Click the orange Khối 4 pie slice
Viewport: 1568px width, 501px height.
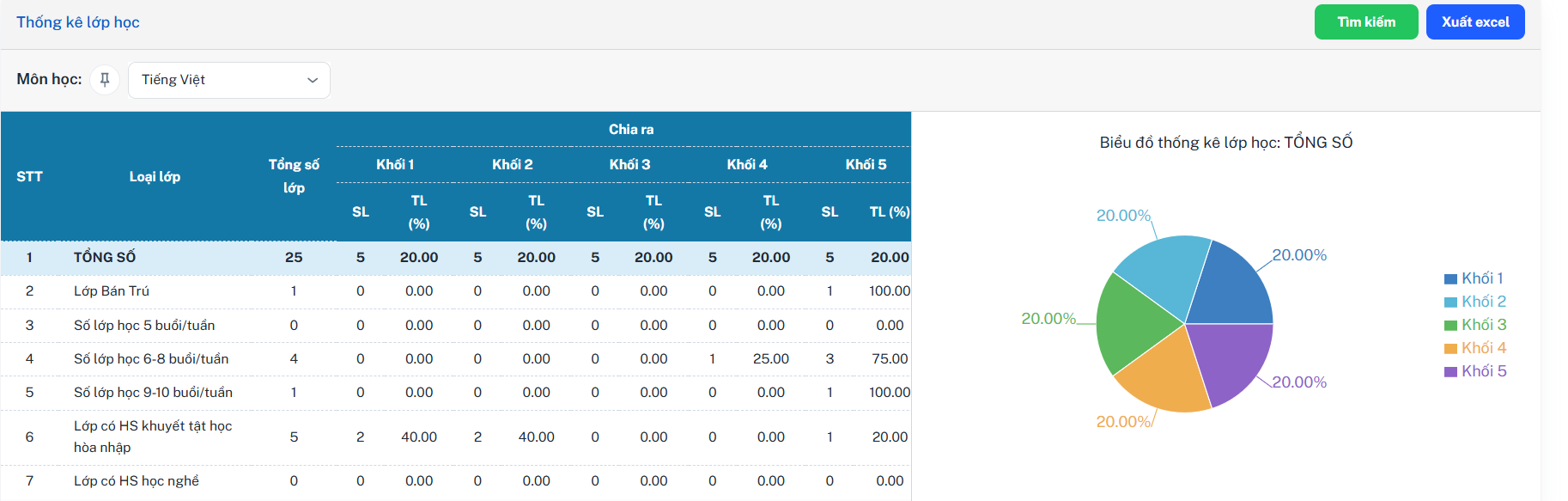click(x=1168, y=374)
